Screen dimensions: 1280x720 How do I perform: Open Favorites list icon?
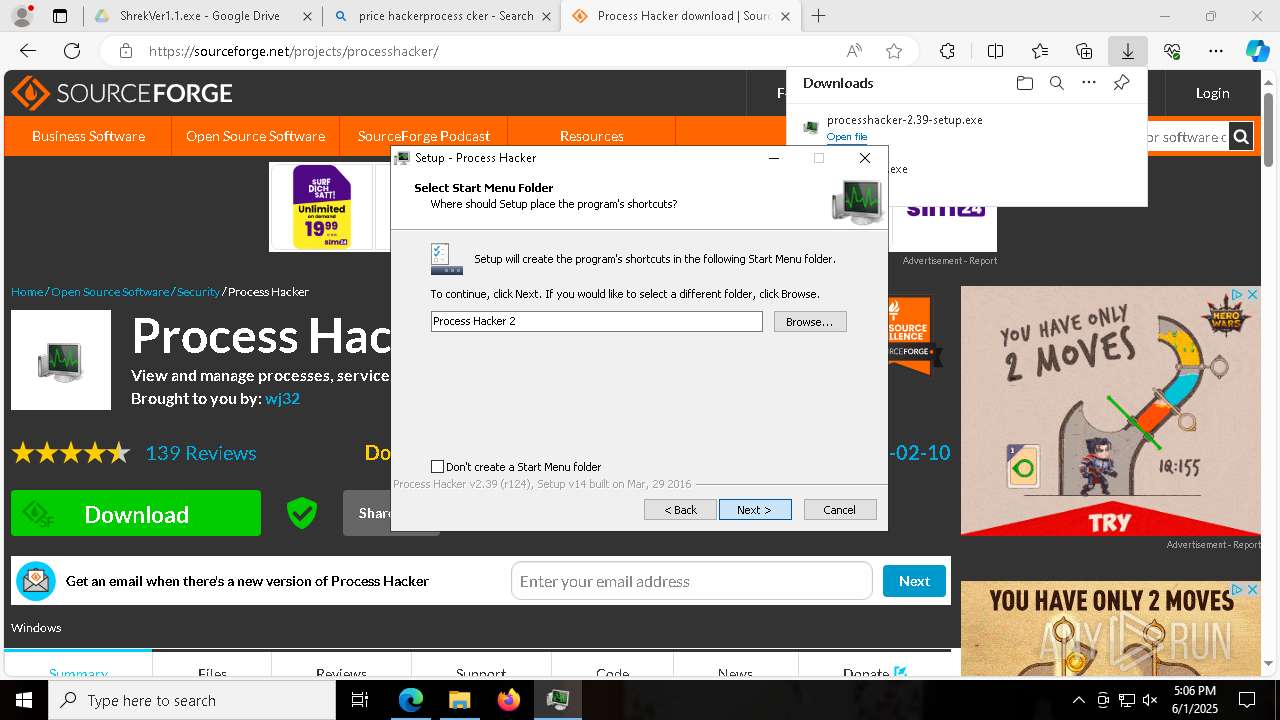pos(1040,51)
